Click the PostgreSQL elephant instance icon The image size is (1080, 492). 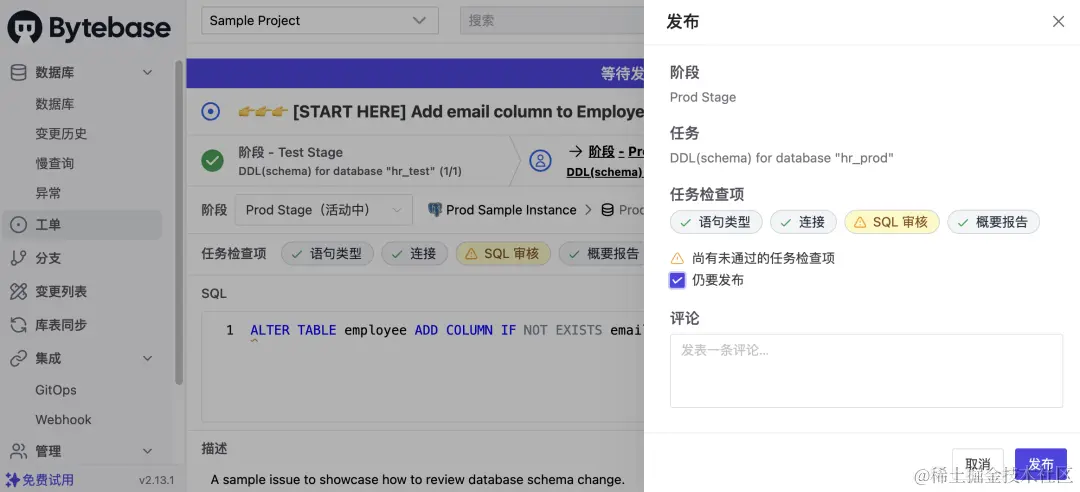point(435,209)
